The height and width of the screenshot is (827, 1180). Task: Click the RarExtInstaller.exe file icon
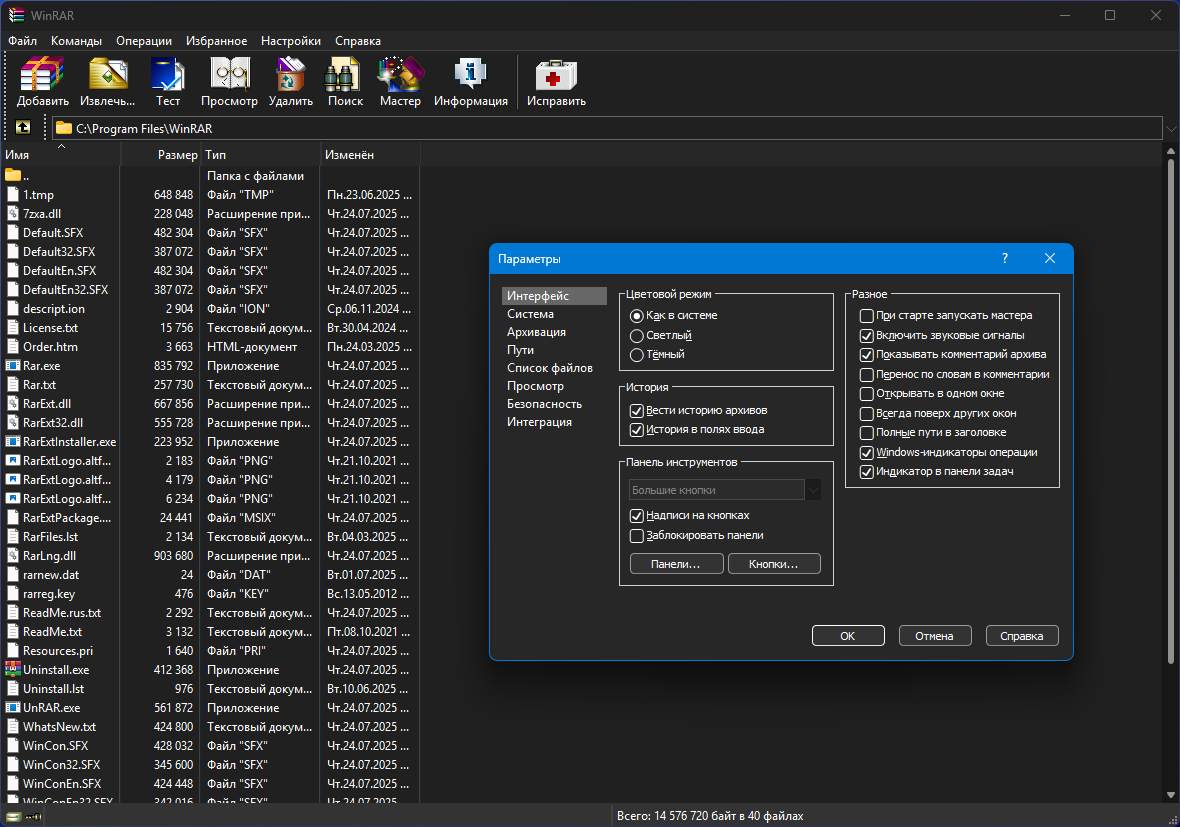click(x=13, y=442)
